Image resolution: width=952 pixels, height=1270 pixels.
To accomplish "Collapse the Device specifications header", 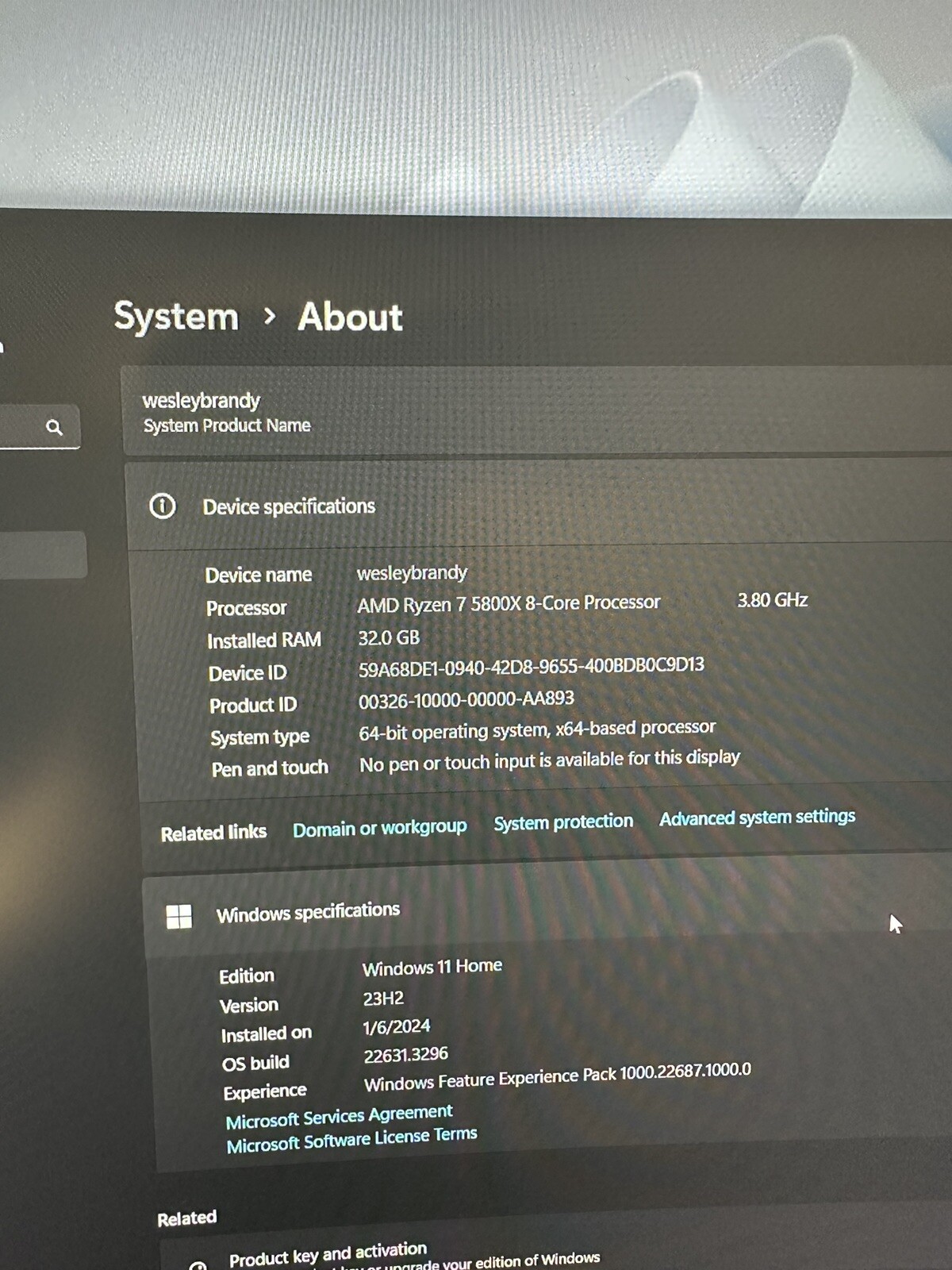I will tap(539, 506).
